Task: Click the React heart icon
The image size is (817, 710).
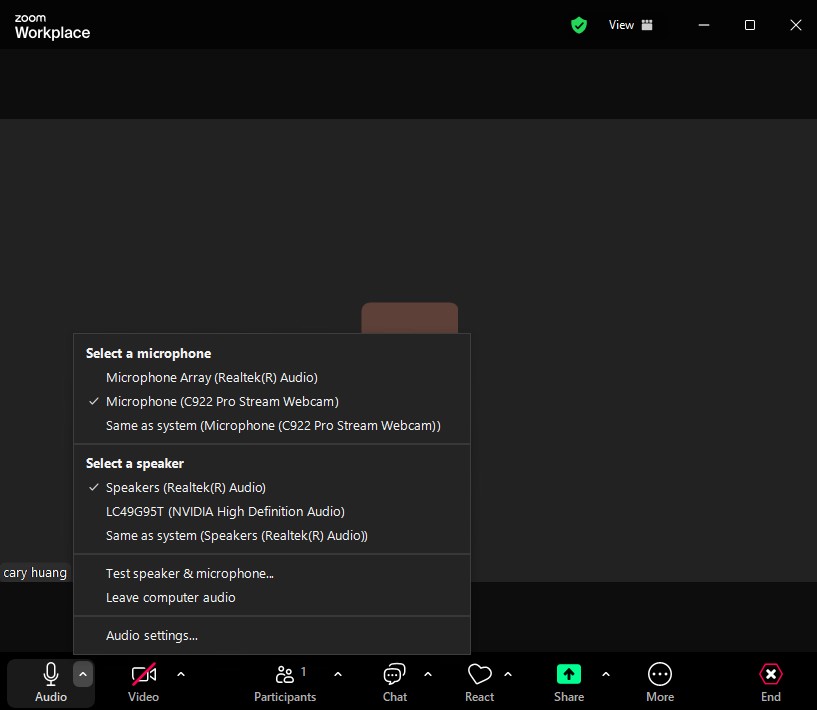Action: pos(479,675)
